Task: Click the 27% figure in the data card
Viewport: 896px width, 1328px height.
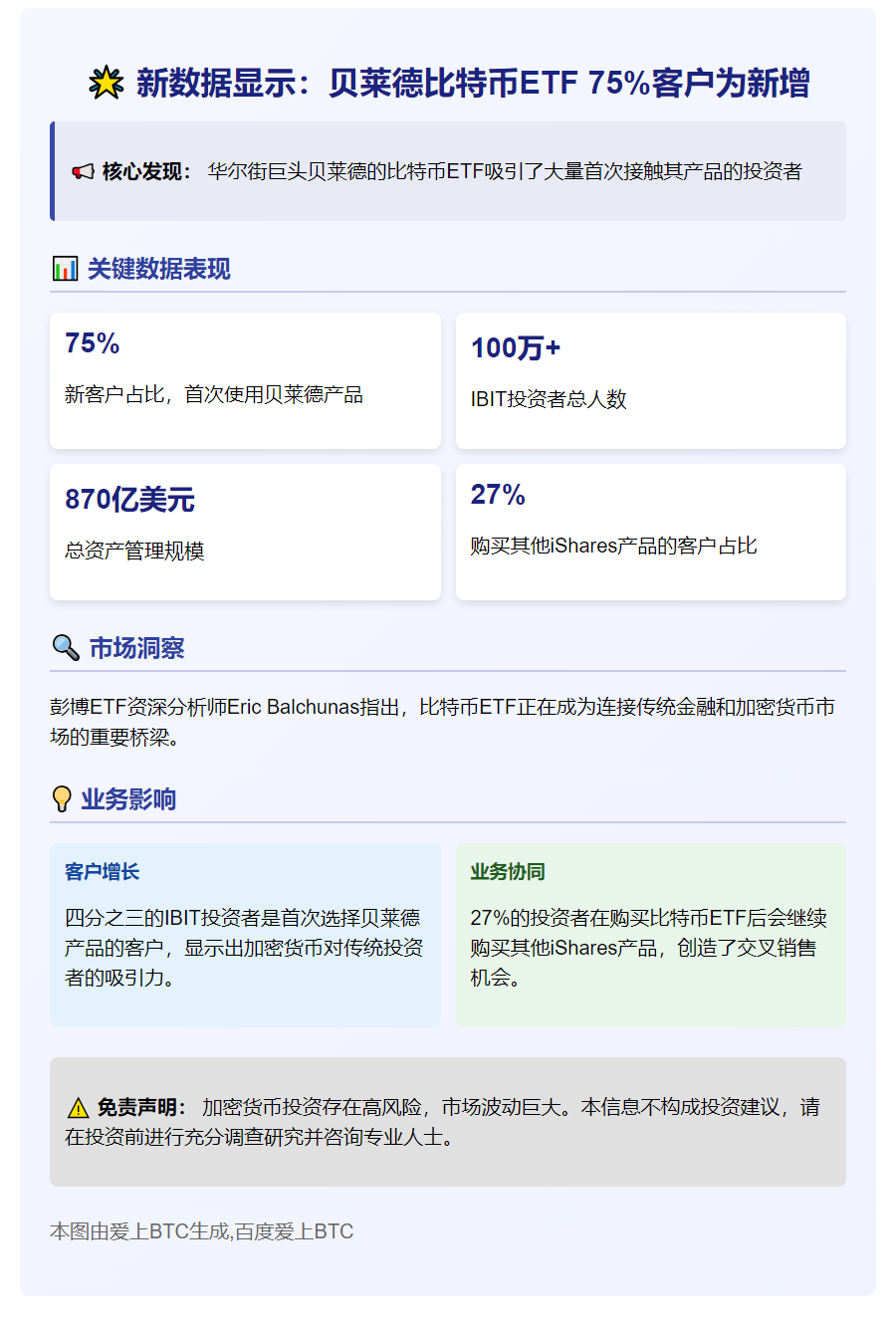Action: (498, 495)
